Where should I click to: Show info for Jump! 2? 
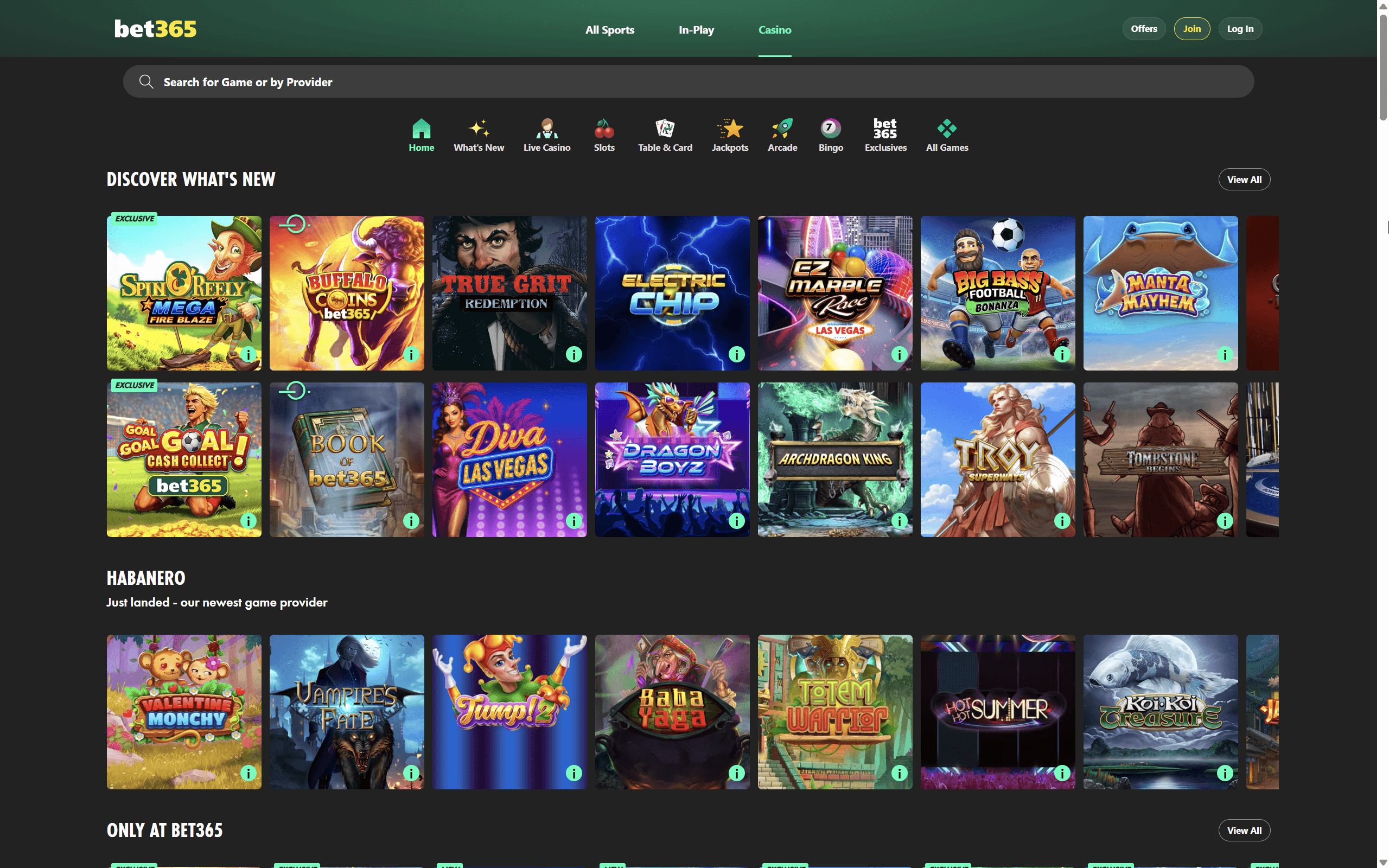click(574, 773)
